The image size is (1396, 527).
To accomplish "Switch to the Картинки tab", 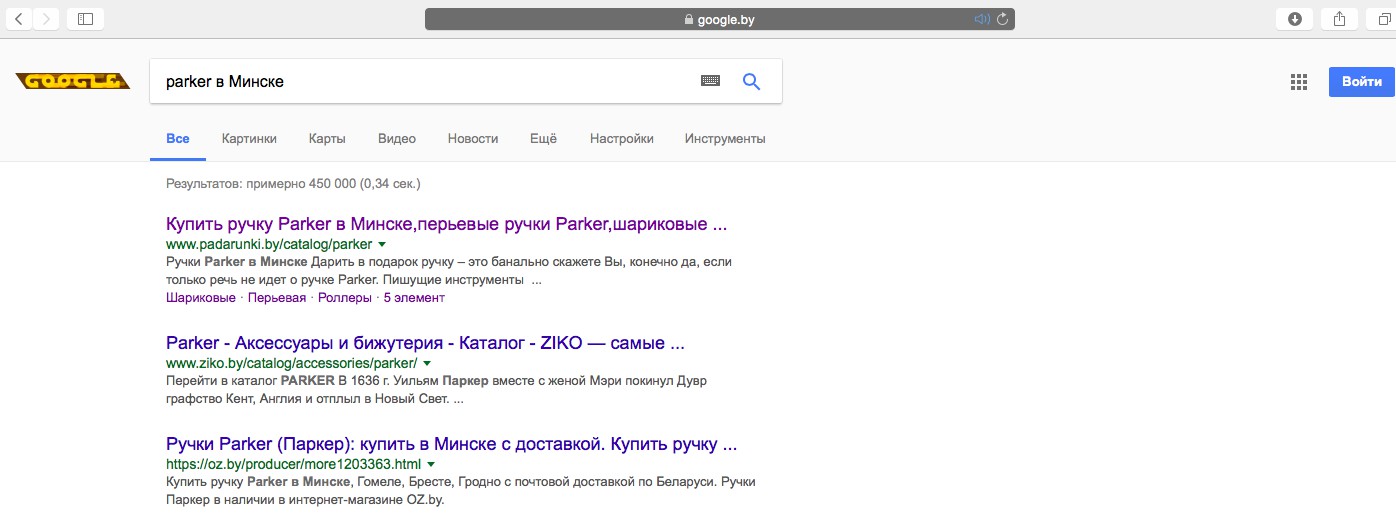I will pyautogui.click(x=249, y=139).
